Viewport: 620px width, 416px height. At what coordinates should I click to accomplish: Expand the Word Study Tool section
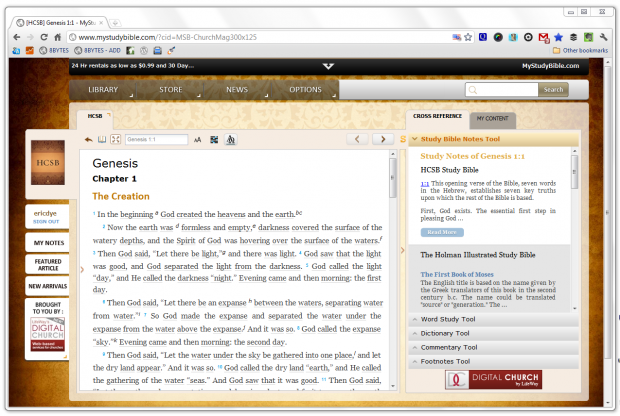(493, 320)
